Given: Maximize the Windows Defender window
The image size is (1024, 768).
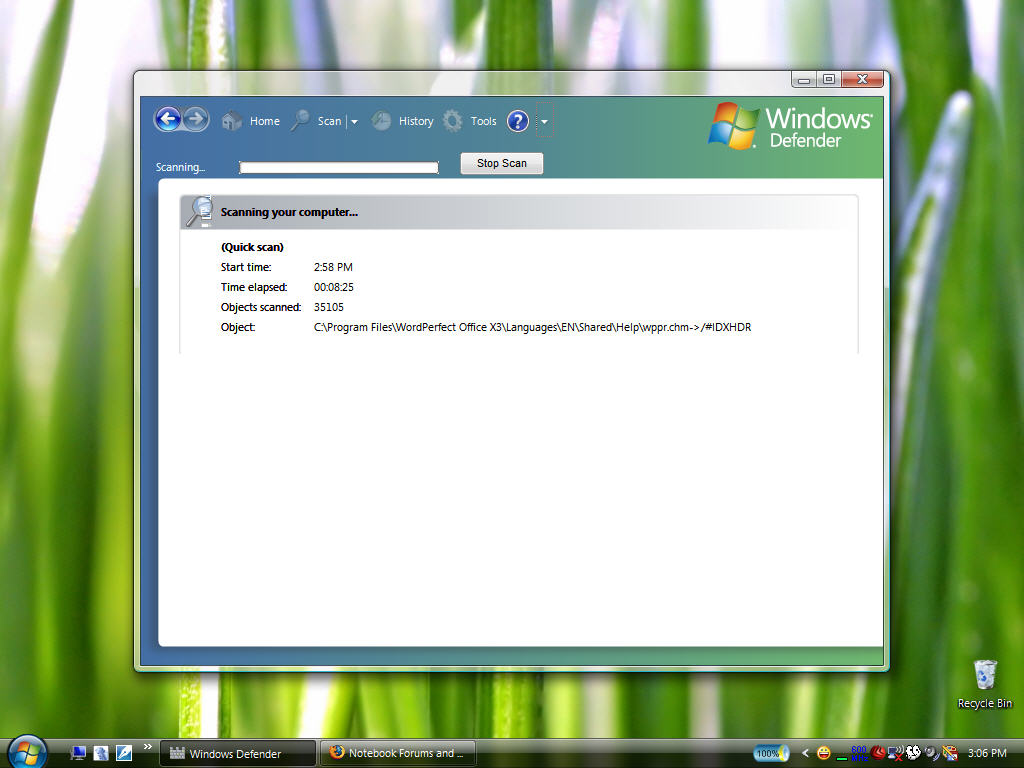Looking at the screenshot, I should click(x=829, y=80).
